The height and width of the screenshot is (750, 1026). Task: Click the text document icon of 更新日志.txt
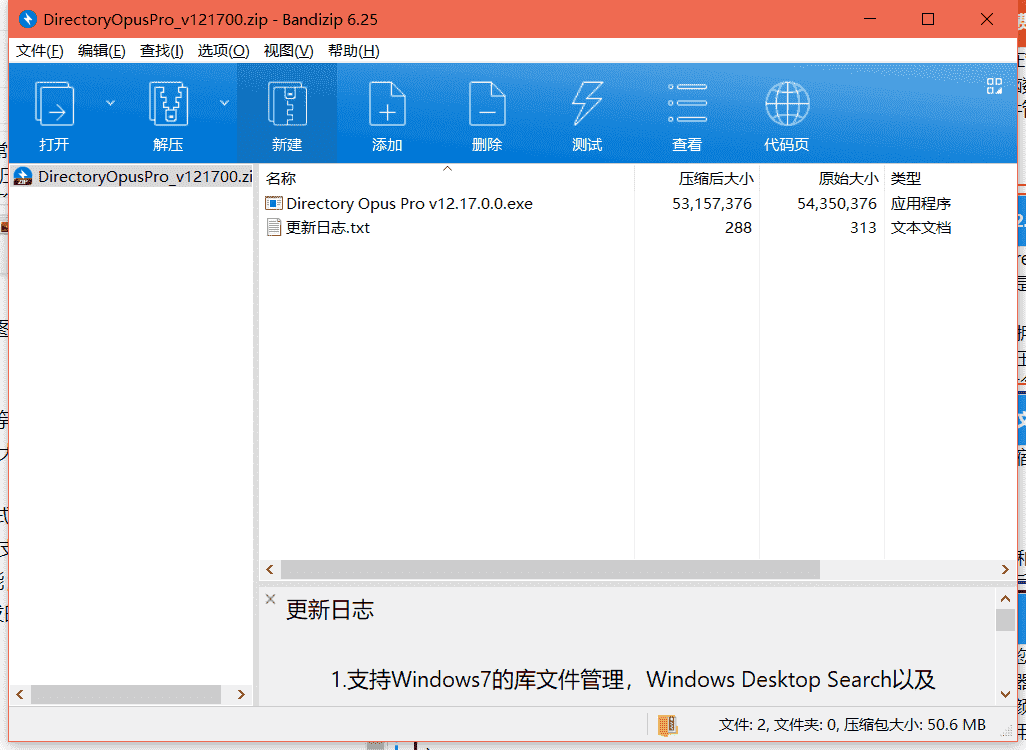[274, 228]
